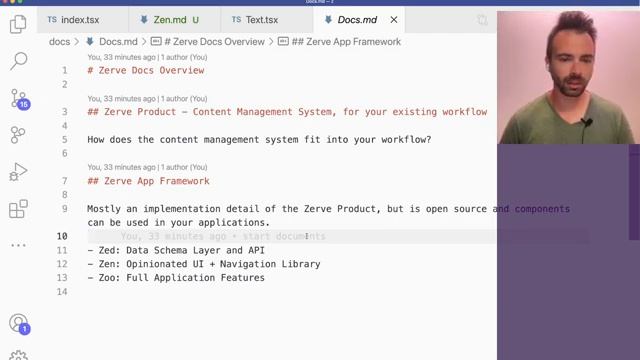Open the Search sidebar view

(x=18, y=61)
